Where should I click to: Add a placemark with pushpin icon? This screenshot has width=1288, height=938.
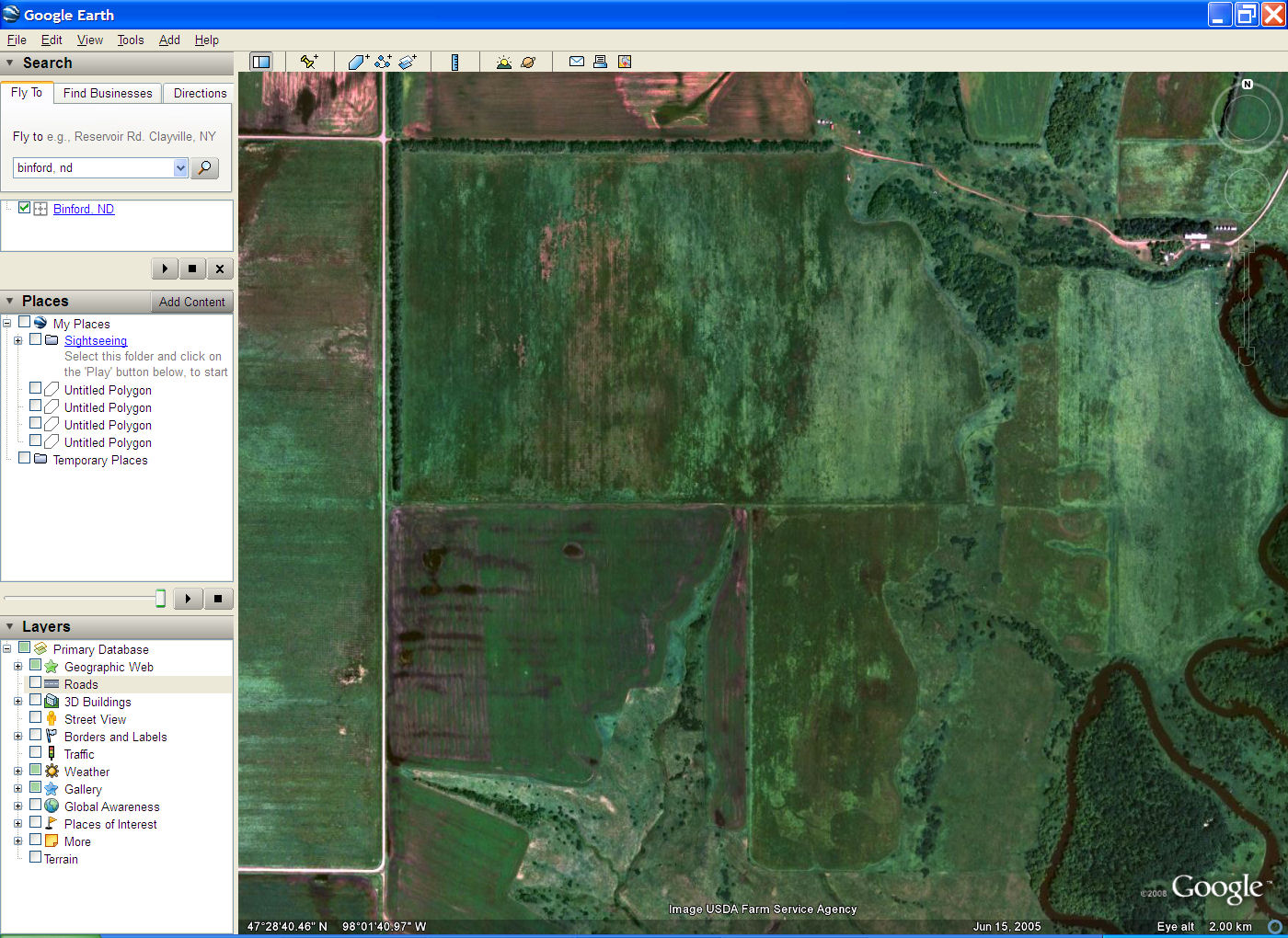(309, 62)
